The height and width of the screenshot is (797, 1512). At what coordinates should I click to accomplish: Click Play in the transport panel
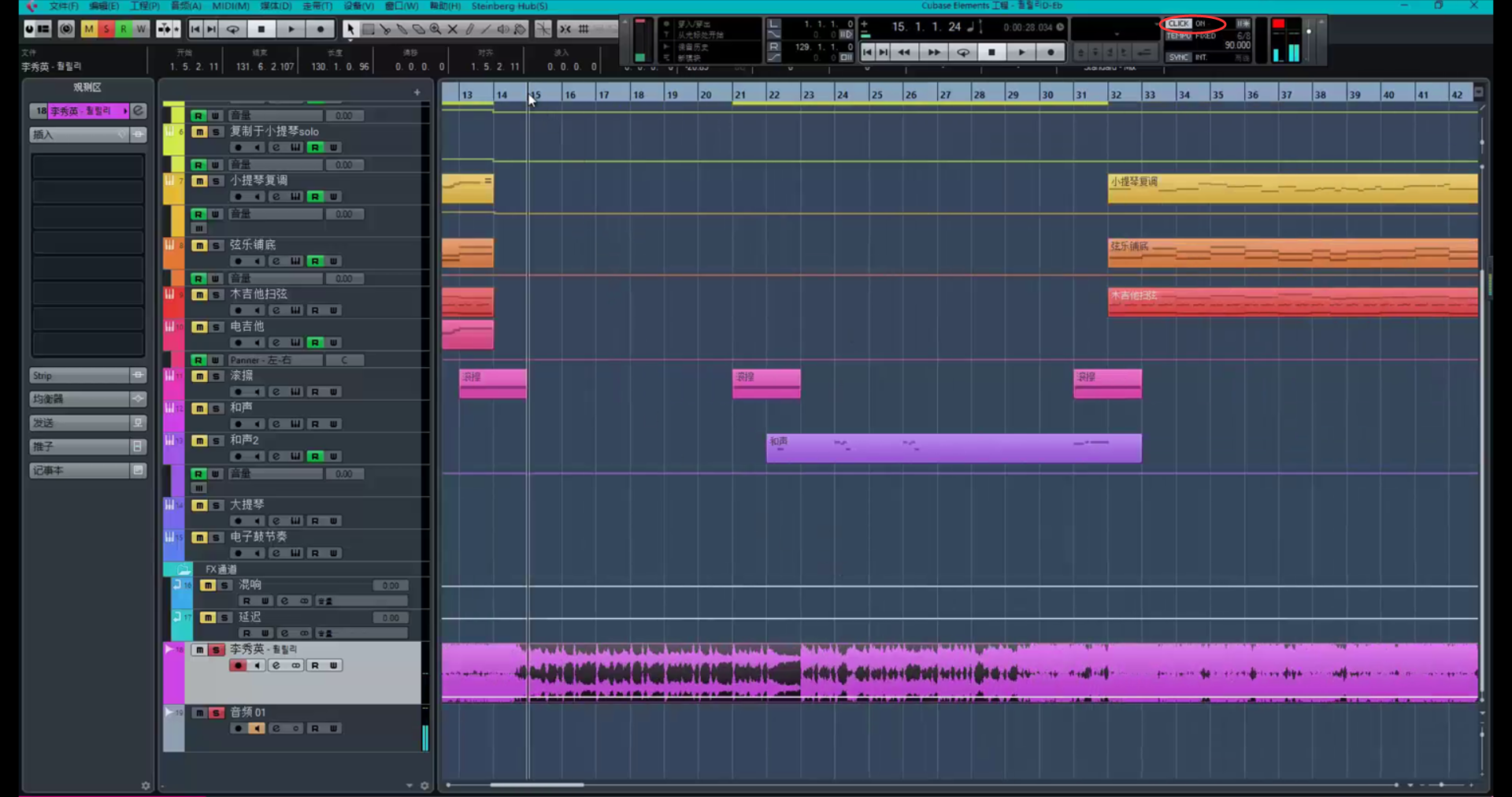tap(1021, 52)
